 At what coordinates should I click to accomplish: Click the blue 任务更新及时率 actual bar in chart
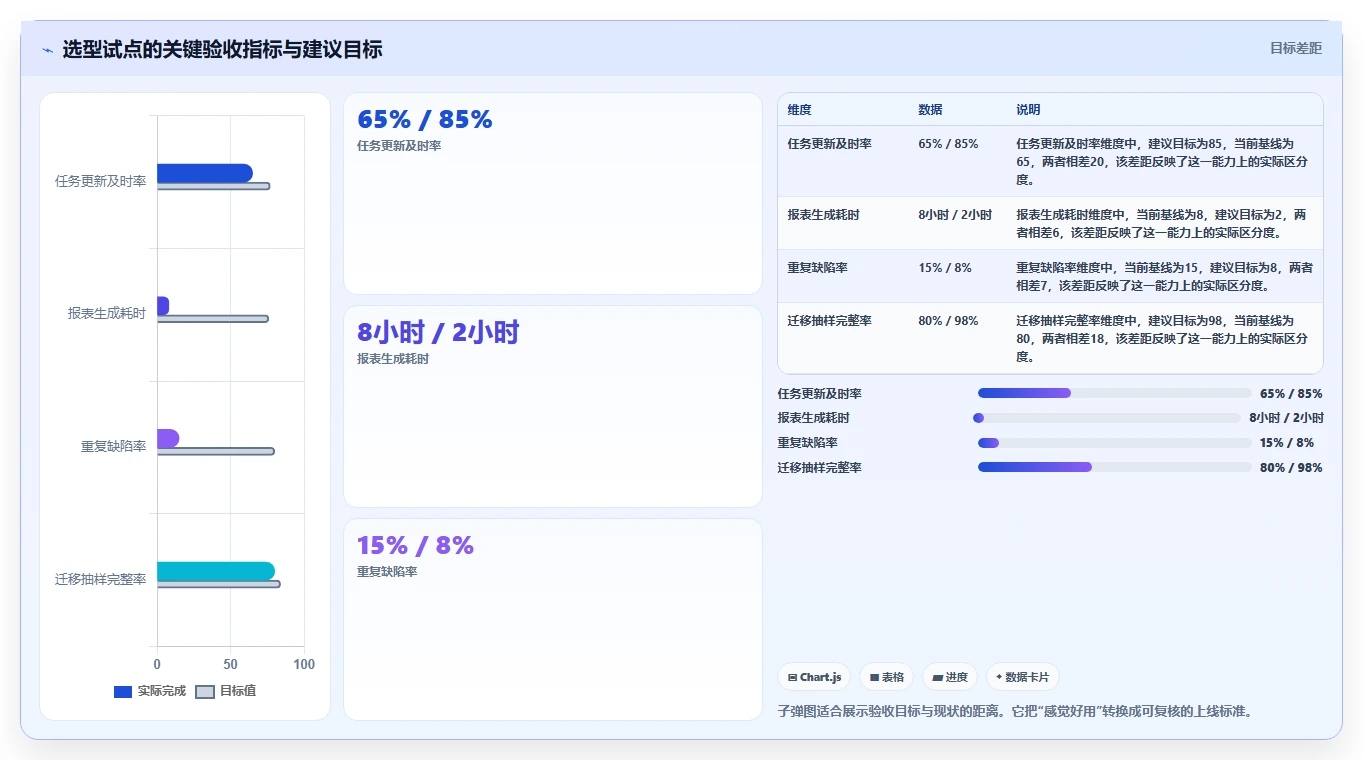[204, 173]
